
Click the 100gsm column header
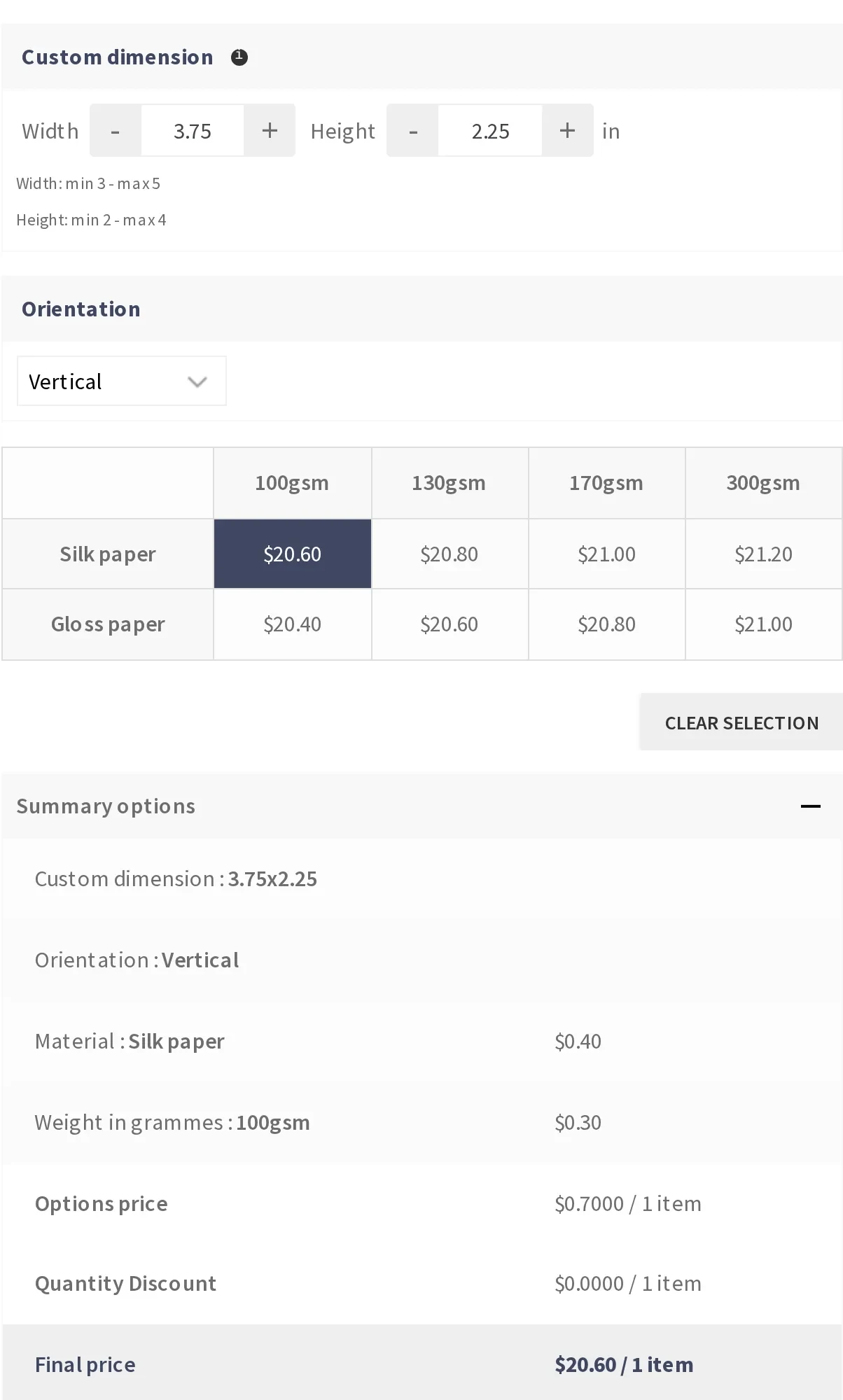click(x=293, y=483)
